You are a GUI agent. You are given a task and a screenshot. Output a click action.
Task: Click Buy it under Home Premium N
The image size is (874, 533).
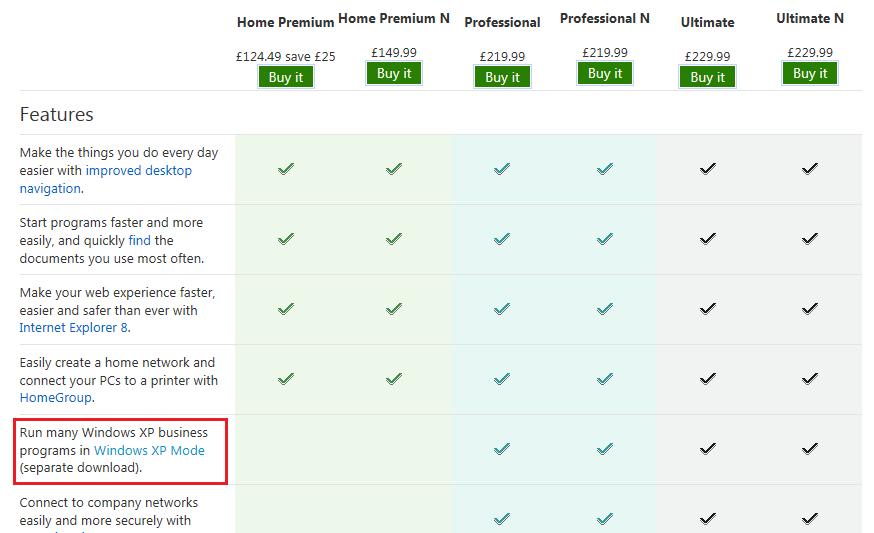click(394, 73)
